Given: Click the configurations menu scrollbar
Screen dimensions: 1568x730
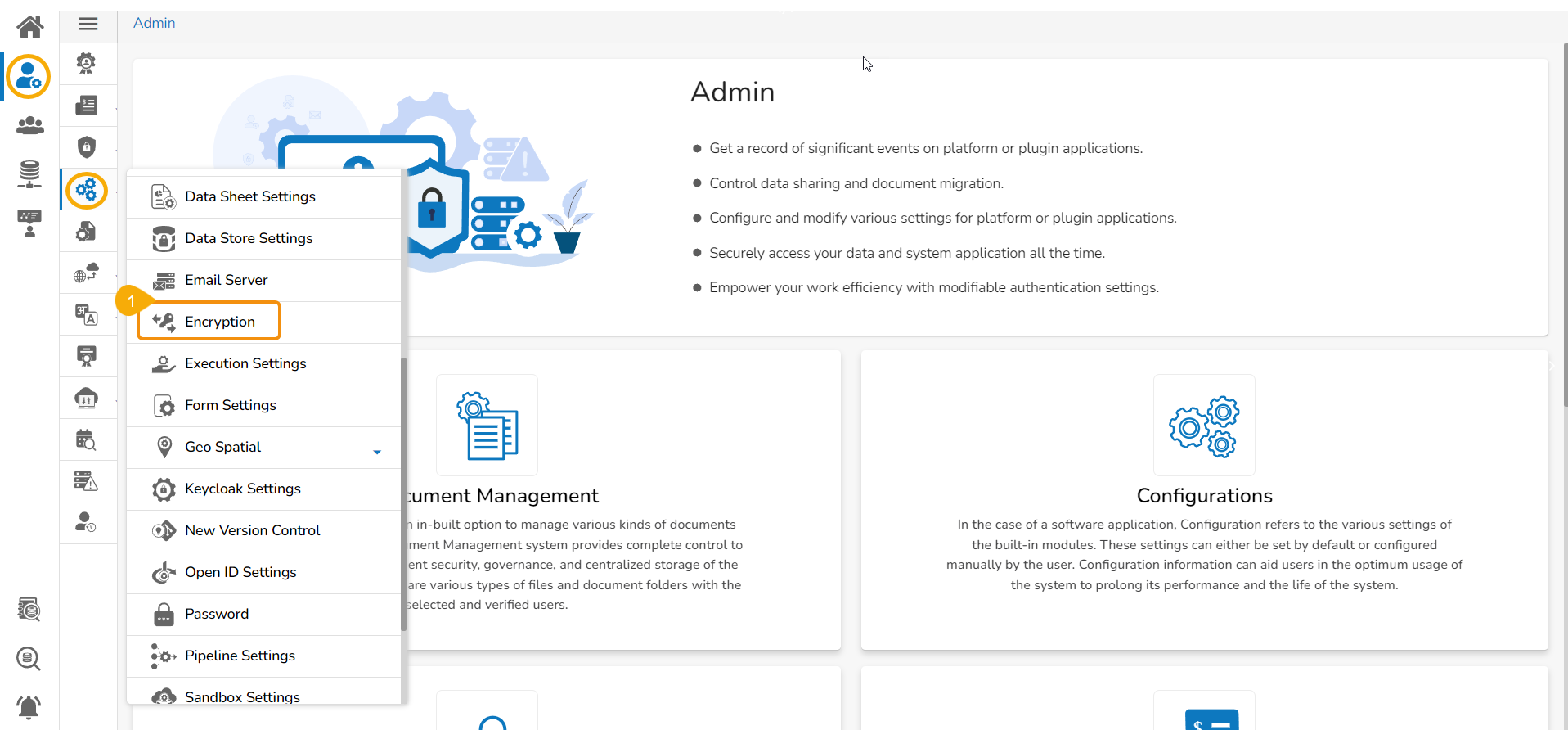Looking at the screenshot, I should (x=403, y=494).
